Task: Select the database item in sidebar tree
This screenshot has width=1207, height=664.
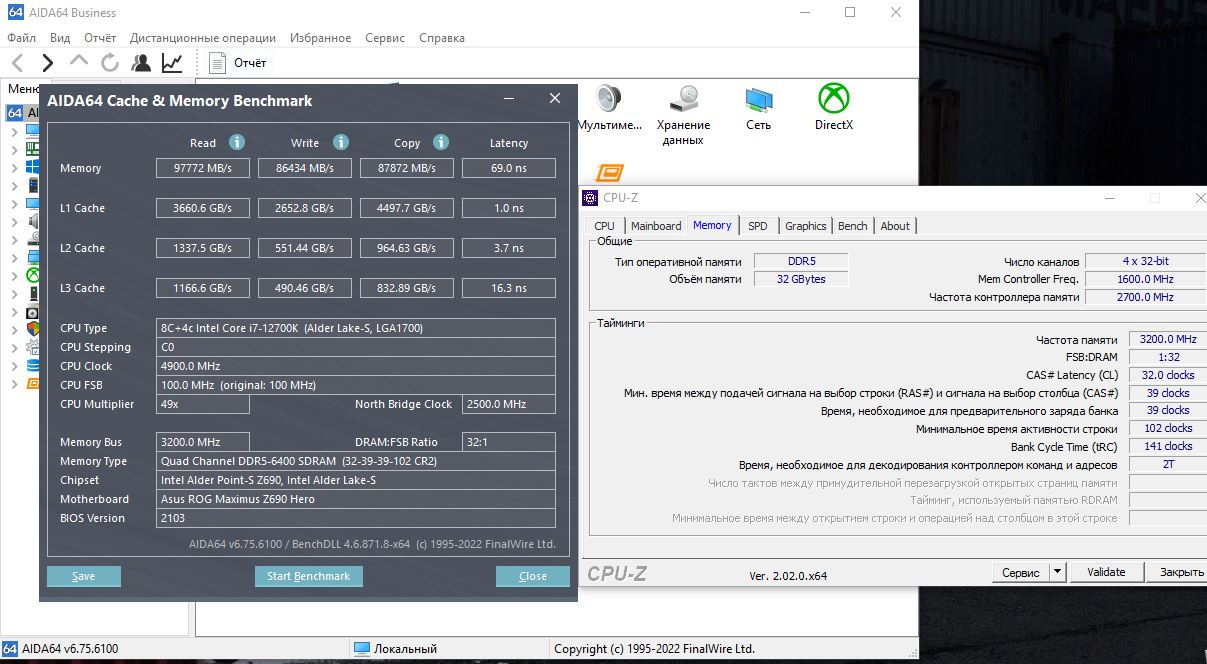Action: pyautogui.click(x=32, y=364)
